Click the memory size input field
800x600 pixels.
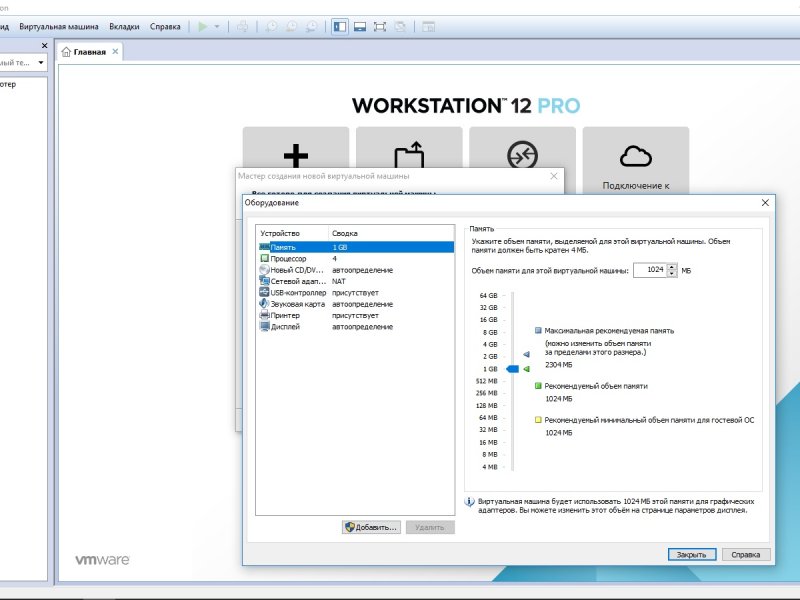coord(651,270)
